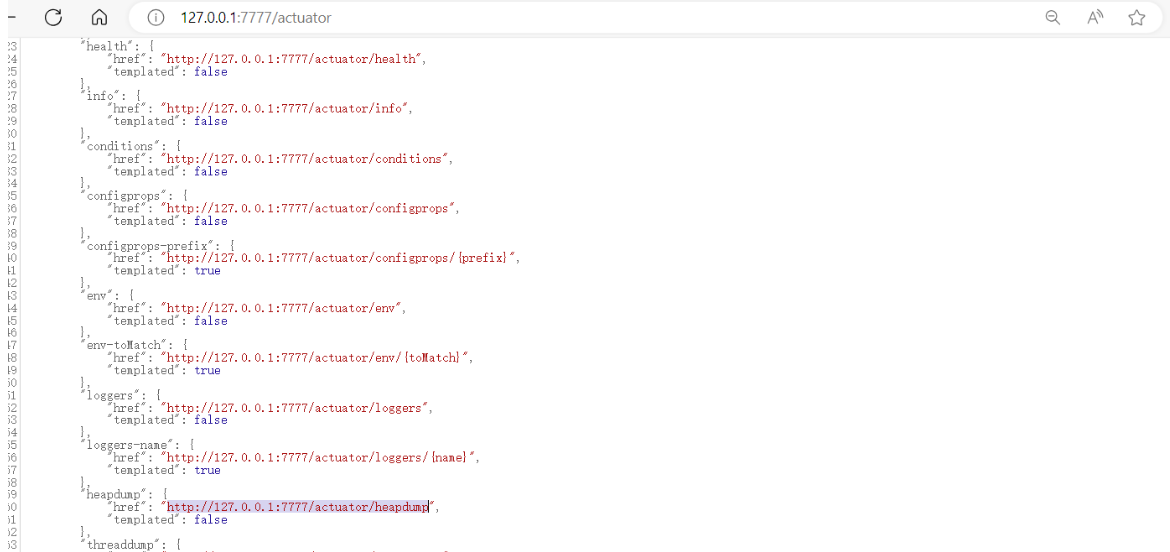
Task: Click the actuator/env/{toMatch} URL
Action: 315,358
